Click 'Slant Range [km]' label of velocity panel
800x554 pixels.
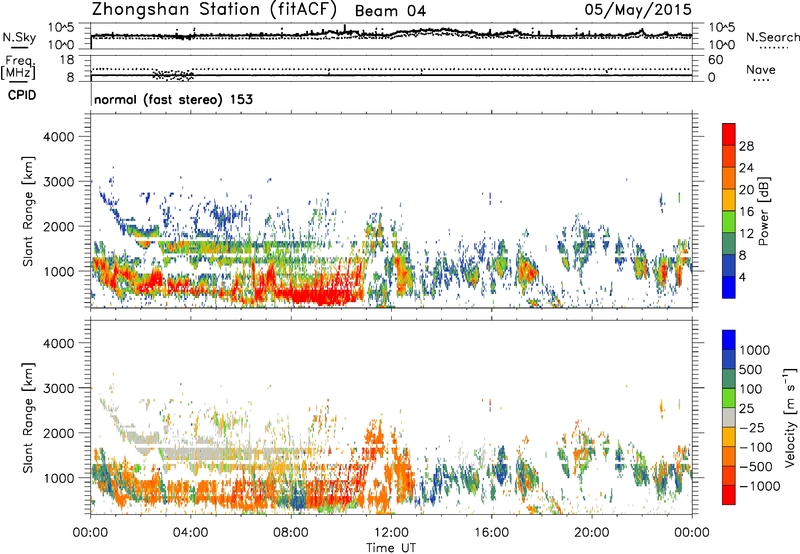(x=28, y=417)
